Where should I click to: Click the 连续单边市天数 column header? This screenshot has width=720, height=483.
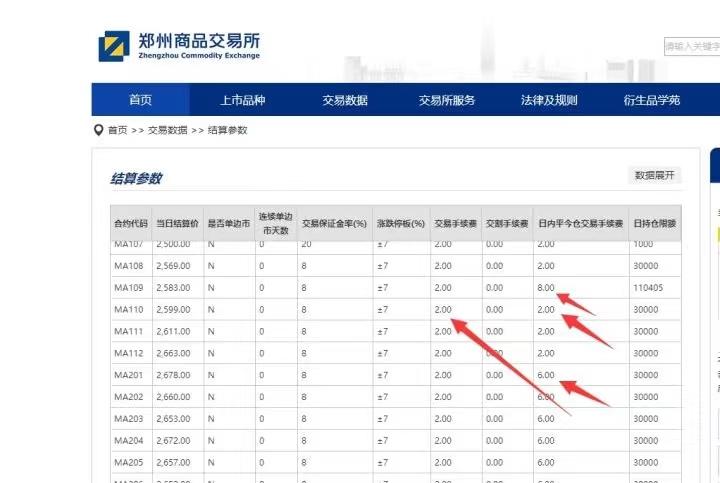coord(276,224)
